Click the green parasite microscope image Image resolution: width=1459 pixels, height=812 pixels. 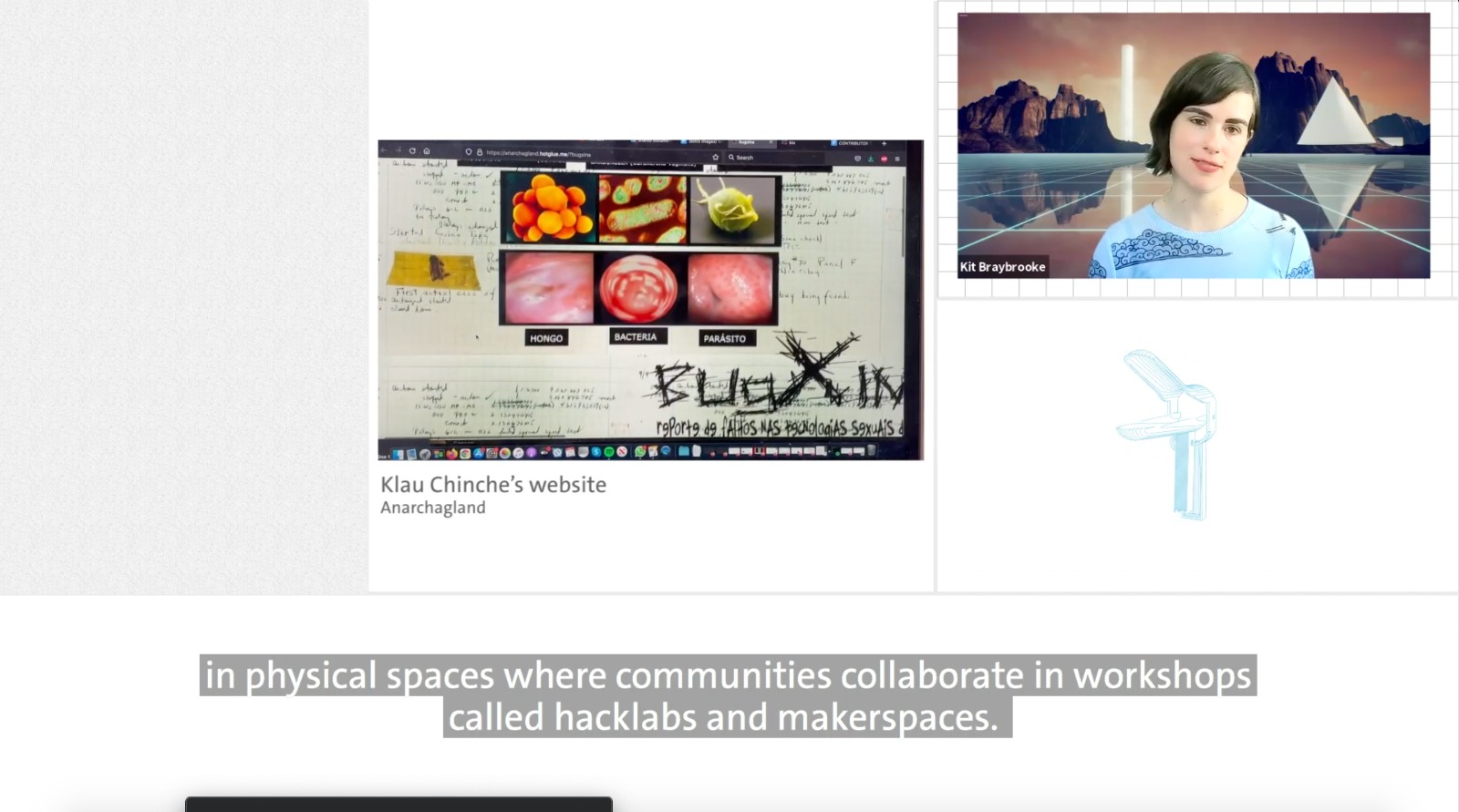732,211
